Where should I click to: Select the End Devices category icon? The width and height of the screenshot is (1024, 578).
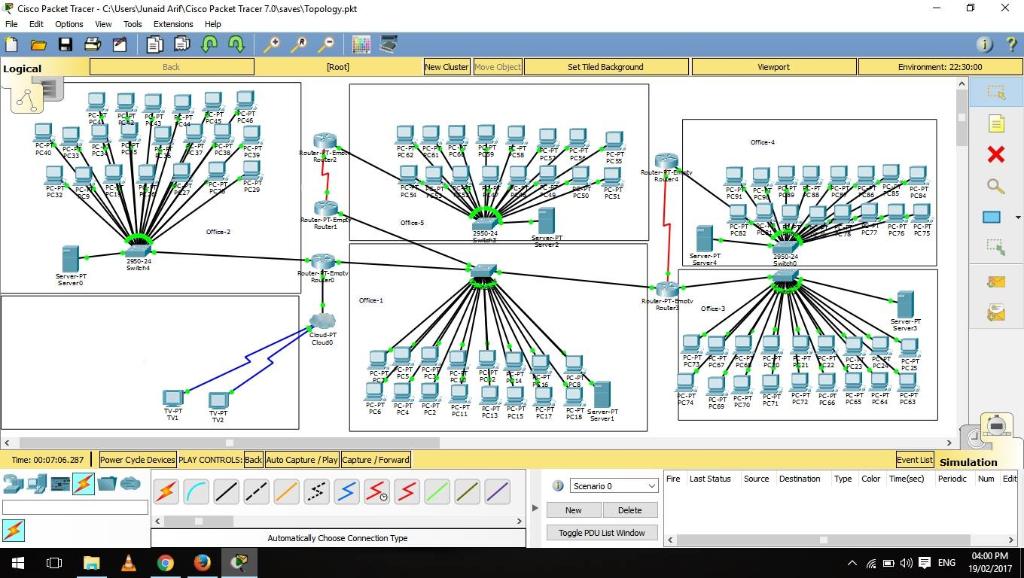37,484
